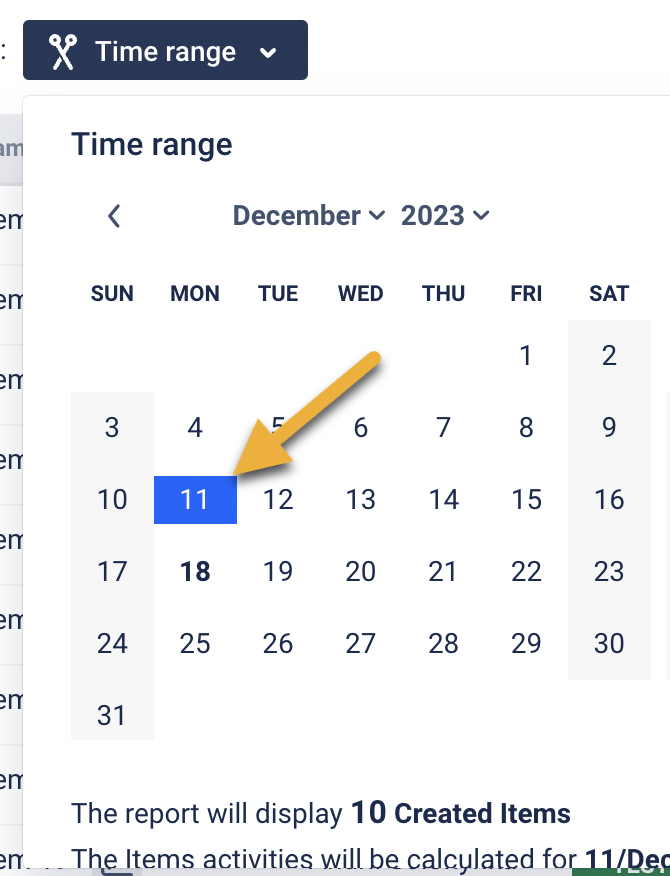Select December 25 date cell
The image size is (670, 876).
point(195,643)
